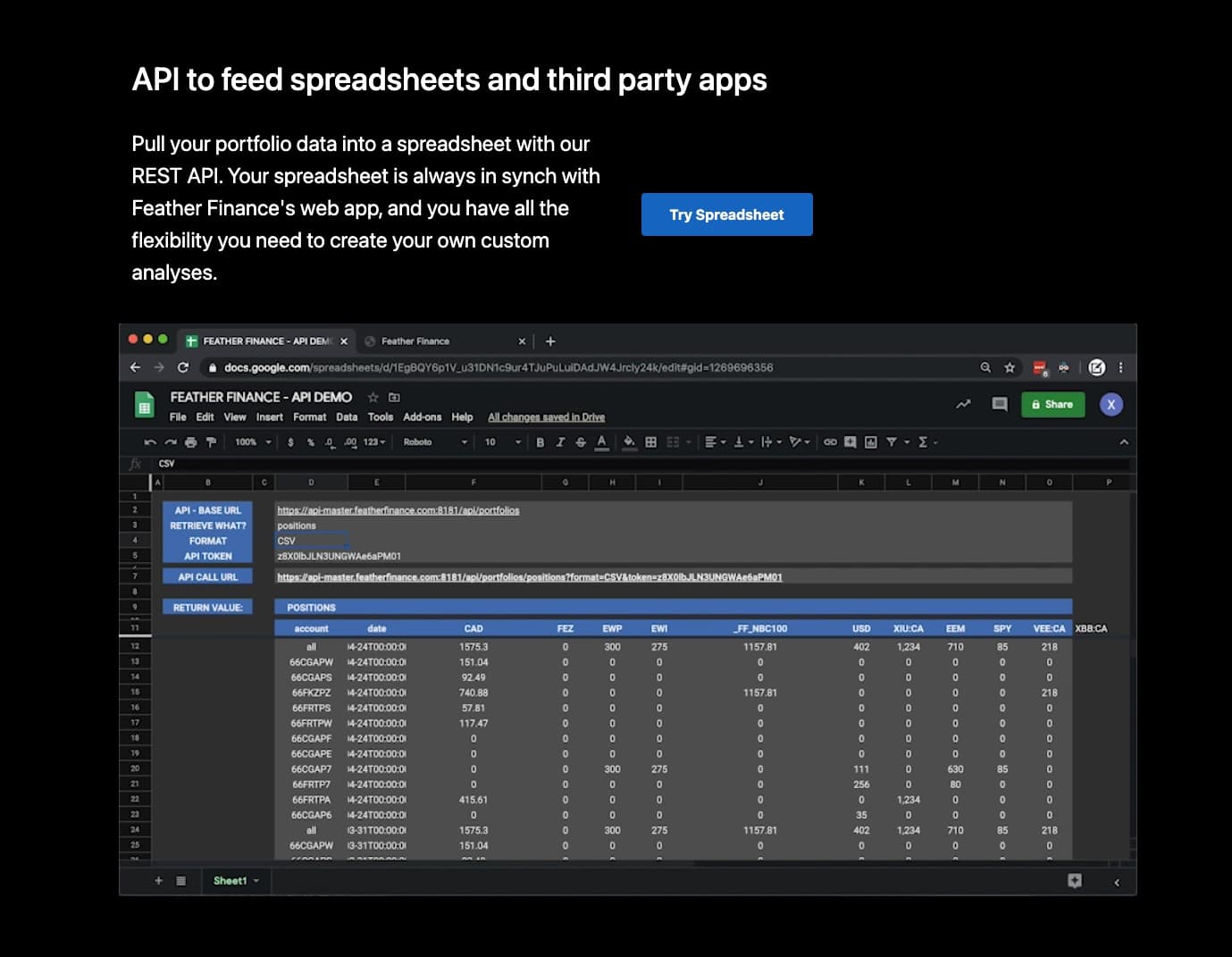Viewport: 1232px width, 957px height.
Task: Open the API call URL link
Action: click(x=530, y=577)
